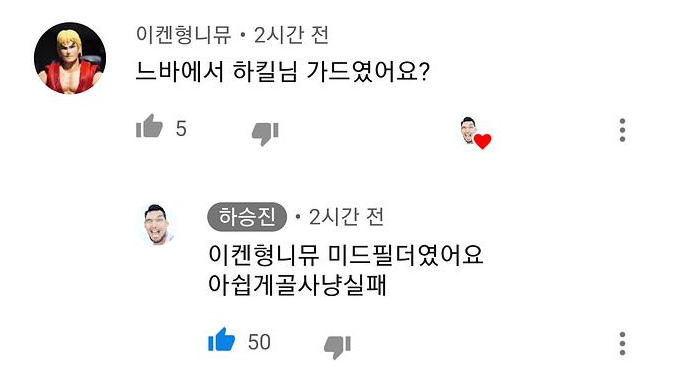Open more options for 하승진's reply
This screenshot has width=687, height=385.
[622, 343]
